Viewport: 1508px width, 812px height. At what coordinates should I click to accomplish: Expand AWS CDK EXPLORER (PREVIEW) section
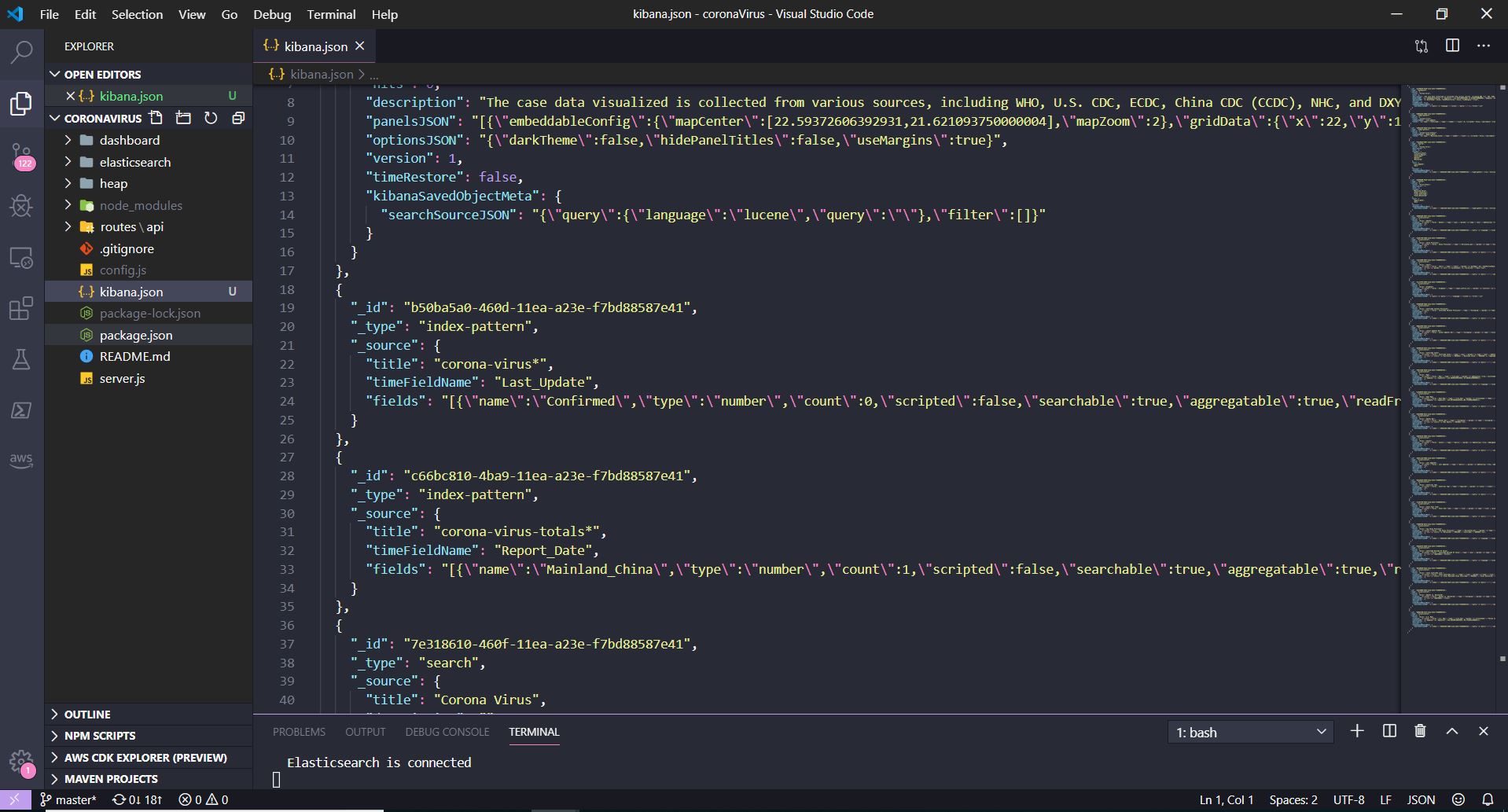pos(149,758)
